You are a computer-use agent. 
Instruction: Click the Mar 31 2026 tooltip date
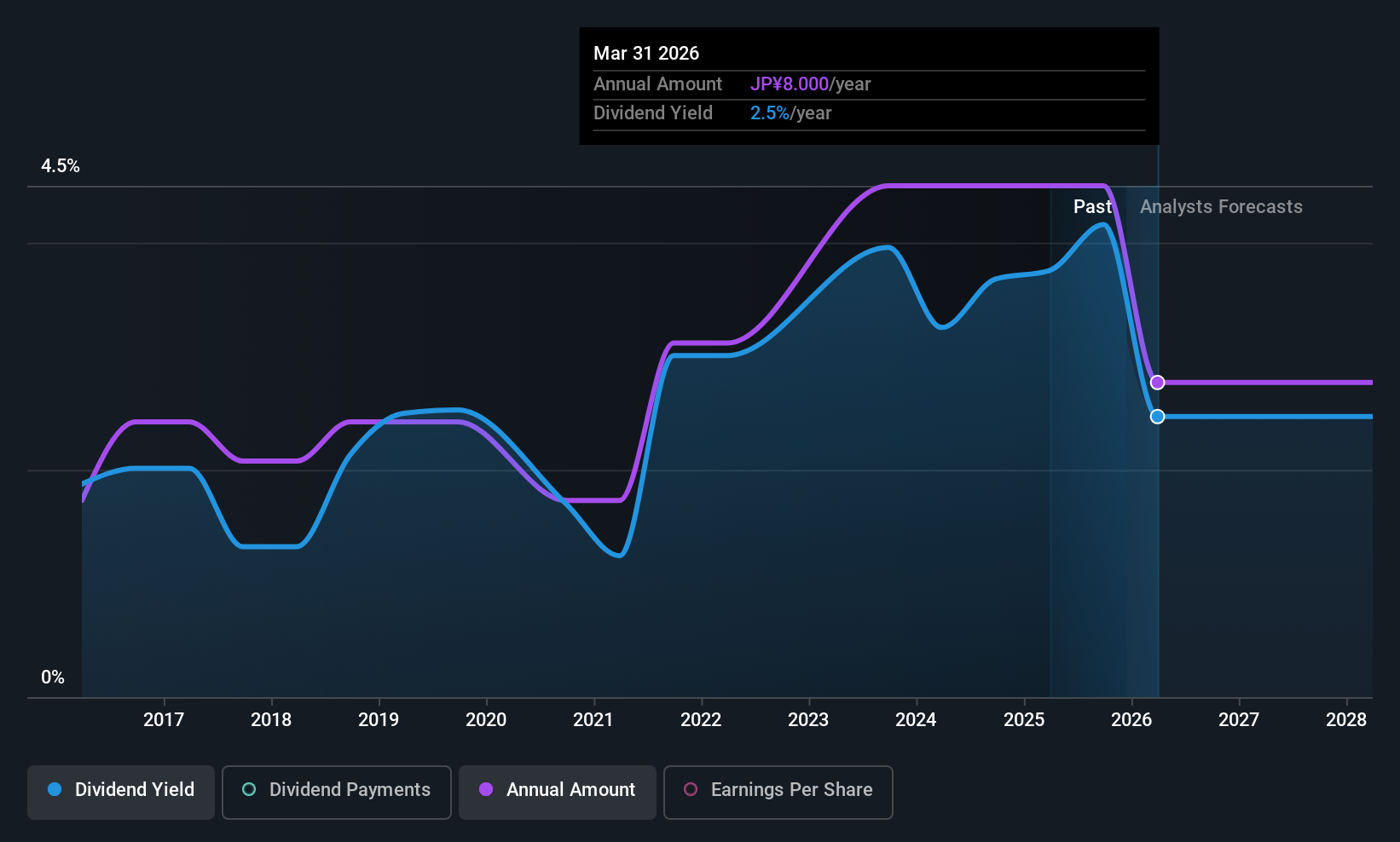point(646,54)
